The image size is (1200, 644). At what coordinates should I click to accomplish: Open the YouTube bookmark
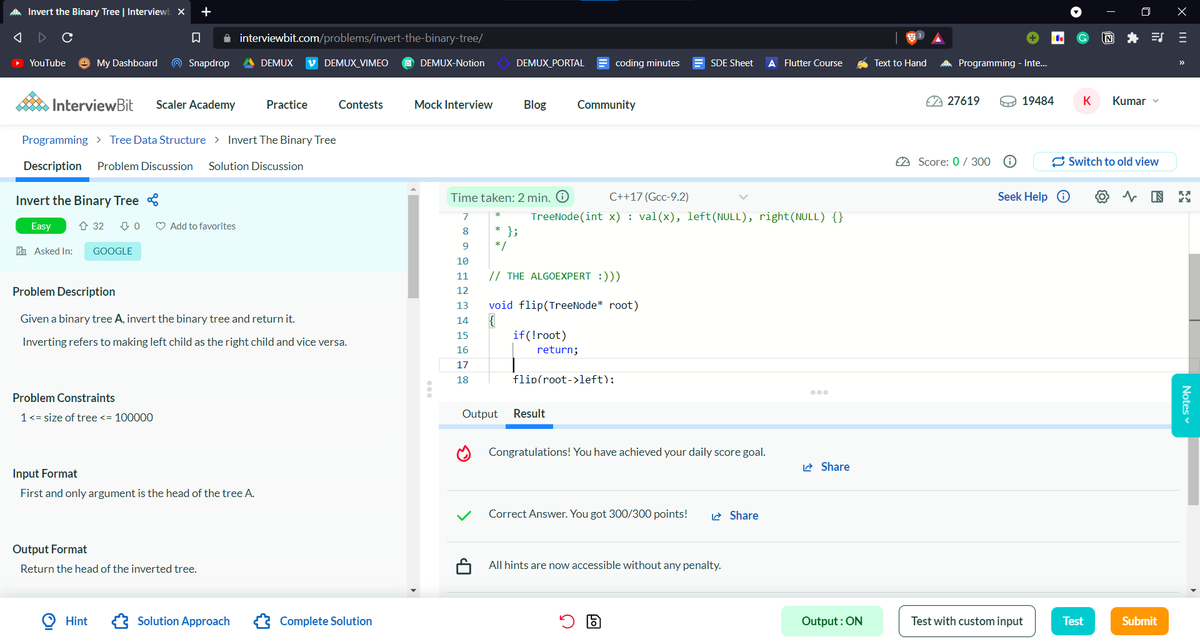coord(38,63)
